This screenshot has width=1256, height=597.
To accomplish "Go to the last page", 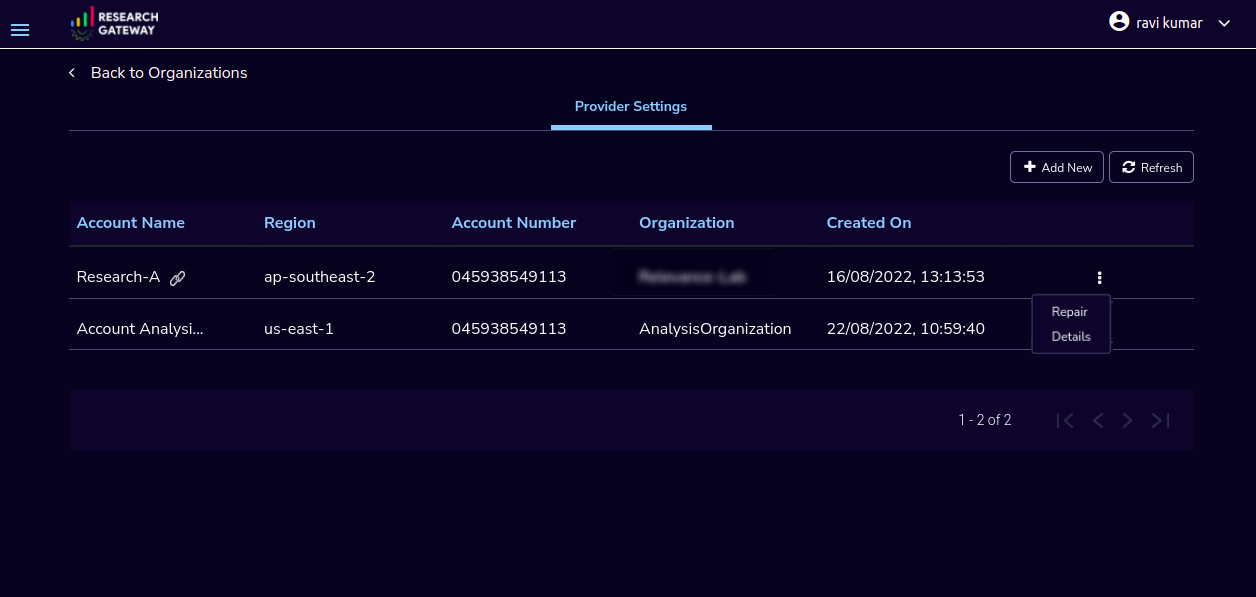I will pyautogui.click(x=1160, y=421).
